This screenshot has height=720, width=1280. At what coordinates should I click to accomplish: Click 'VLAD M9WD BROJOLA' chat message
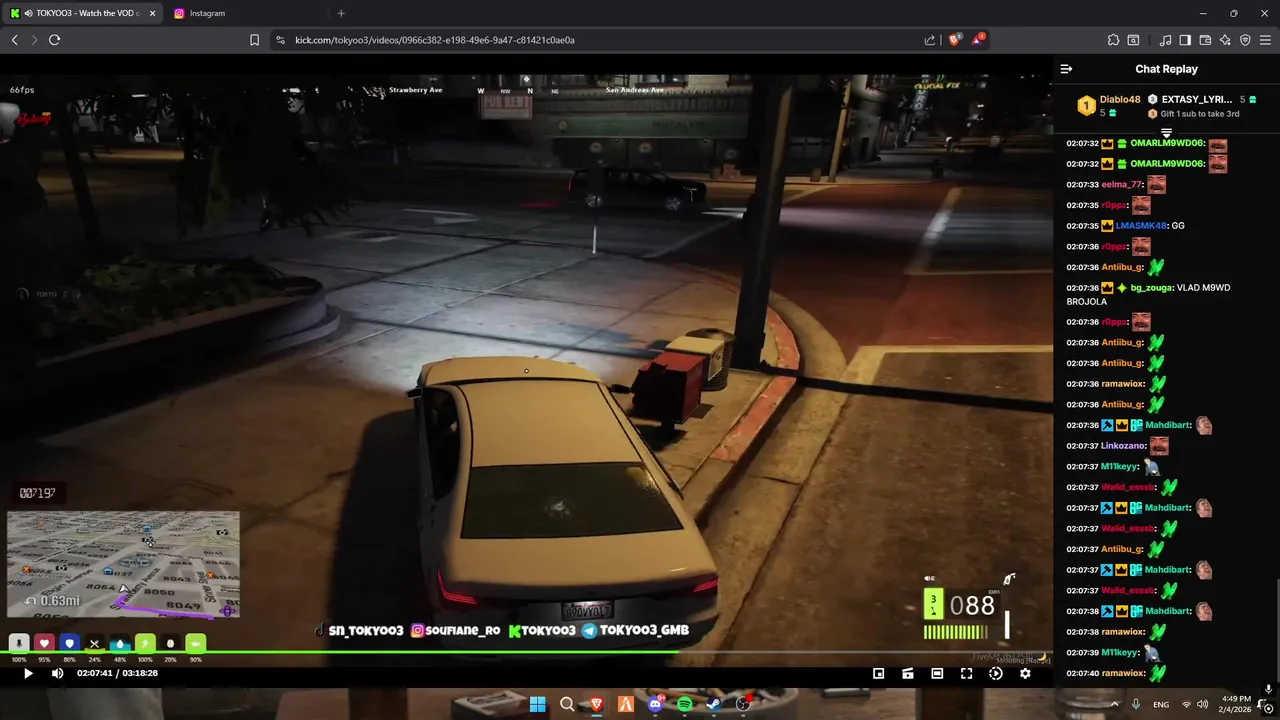(1149, 295)
